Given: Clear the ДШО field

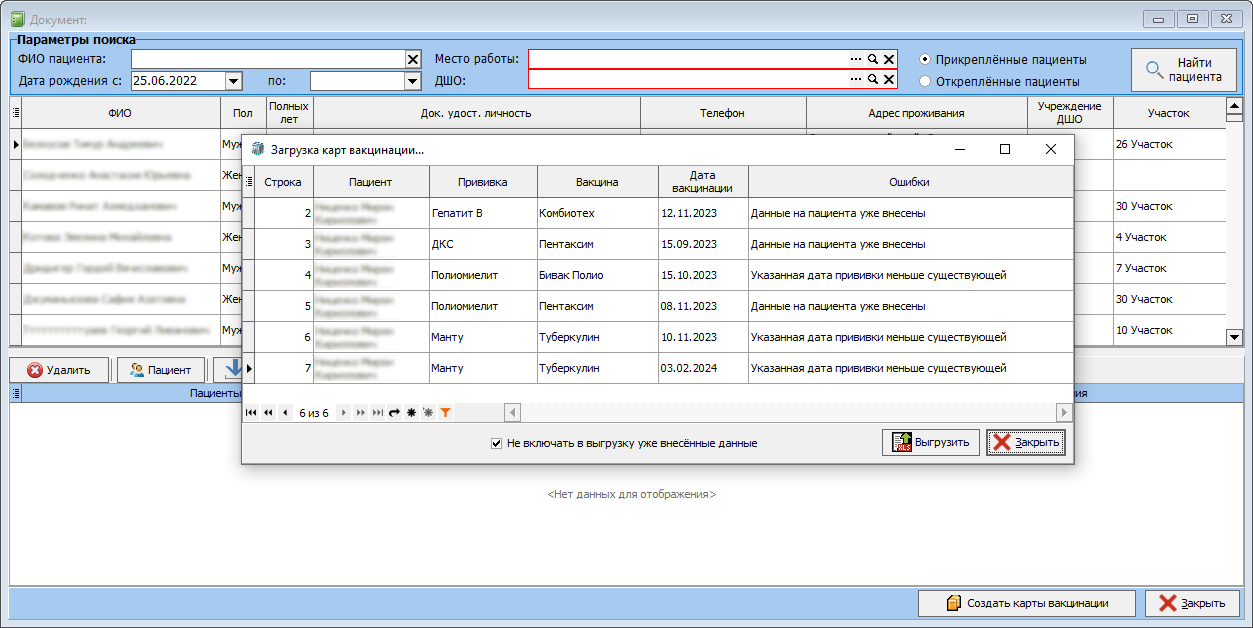Looking at the screenshot, I should click(x=888, y=79).
